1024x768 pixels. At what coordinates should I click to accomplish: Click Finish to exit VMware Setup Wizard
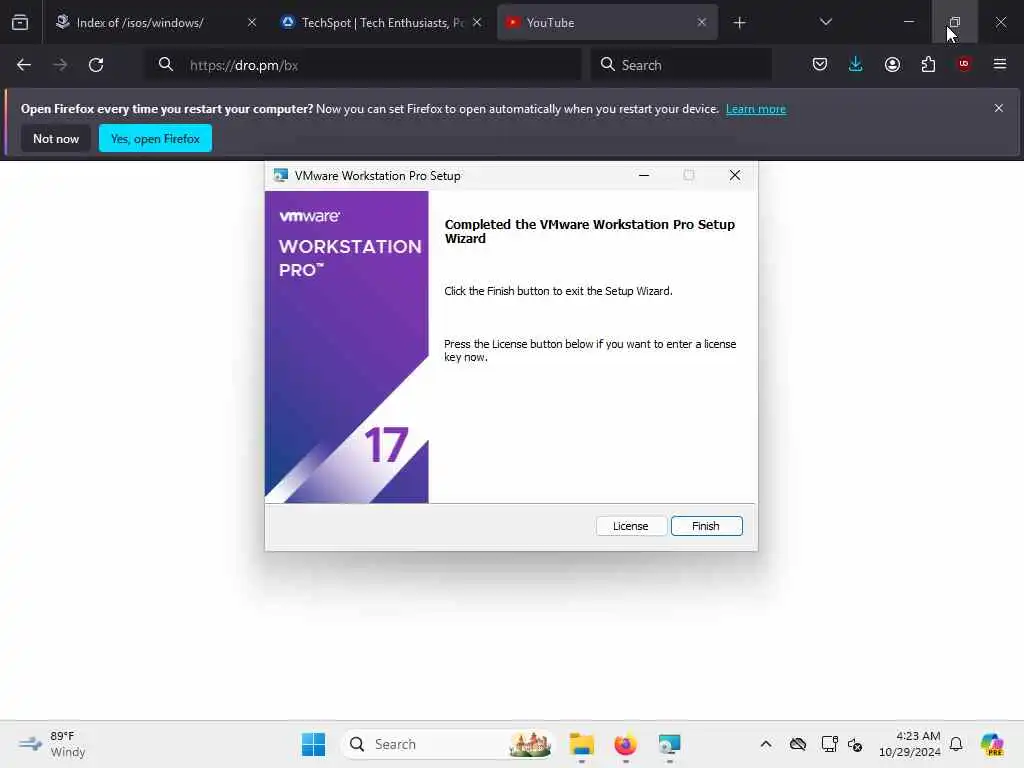pos(706,526)
